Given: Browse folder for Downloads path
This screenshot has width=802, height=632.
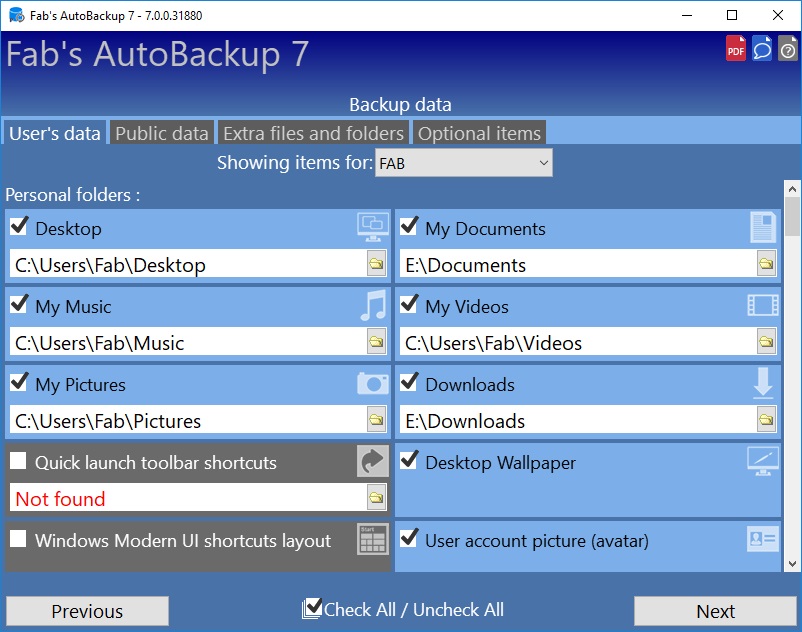Looking at the screenshot, I should pos(766,420).
